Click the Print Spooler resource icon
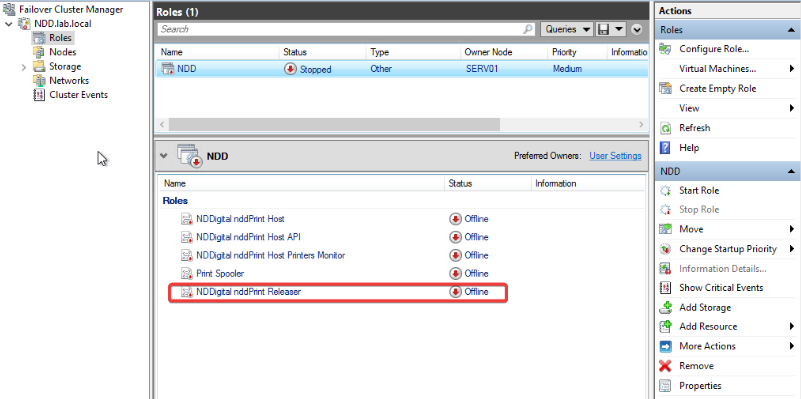Viewport: 801px width, 399px height. click(187, 273)
